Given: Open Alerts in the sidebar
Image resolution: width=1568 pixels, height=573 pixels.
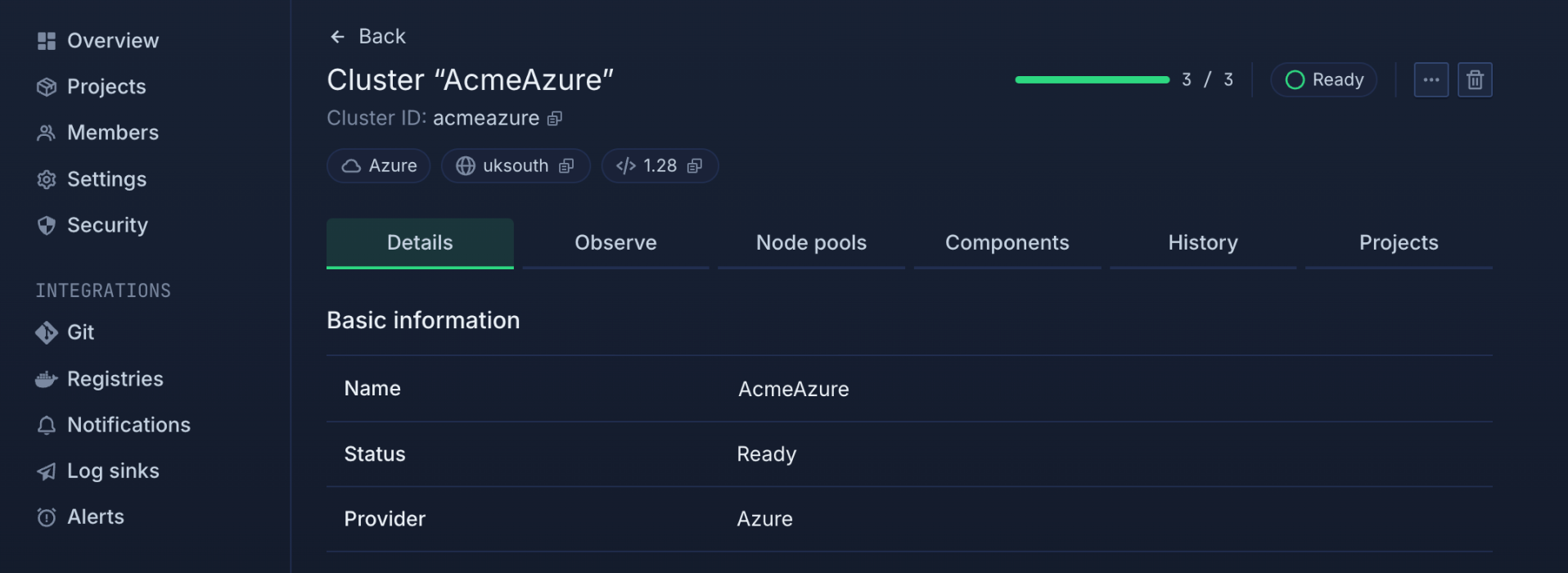Looking at the screenshot, I should tap(95, 517).
